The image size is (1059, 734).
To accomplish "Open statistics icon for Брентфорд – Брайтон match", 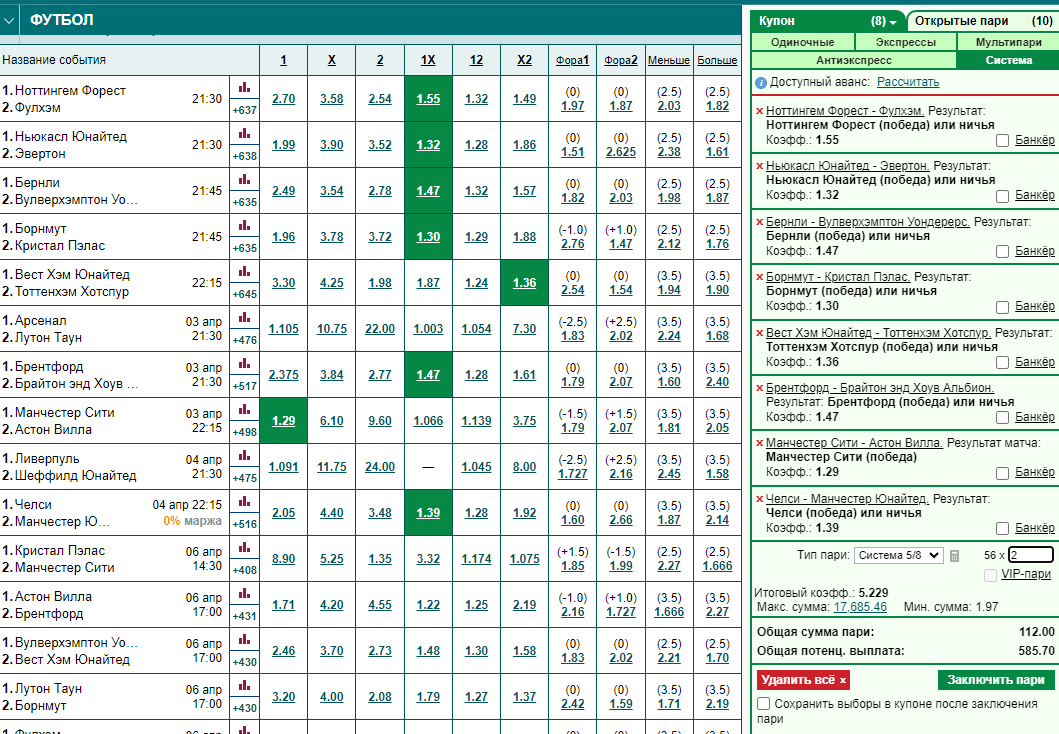I will pos(244,363).
